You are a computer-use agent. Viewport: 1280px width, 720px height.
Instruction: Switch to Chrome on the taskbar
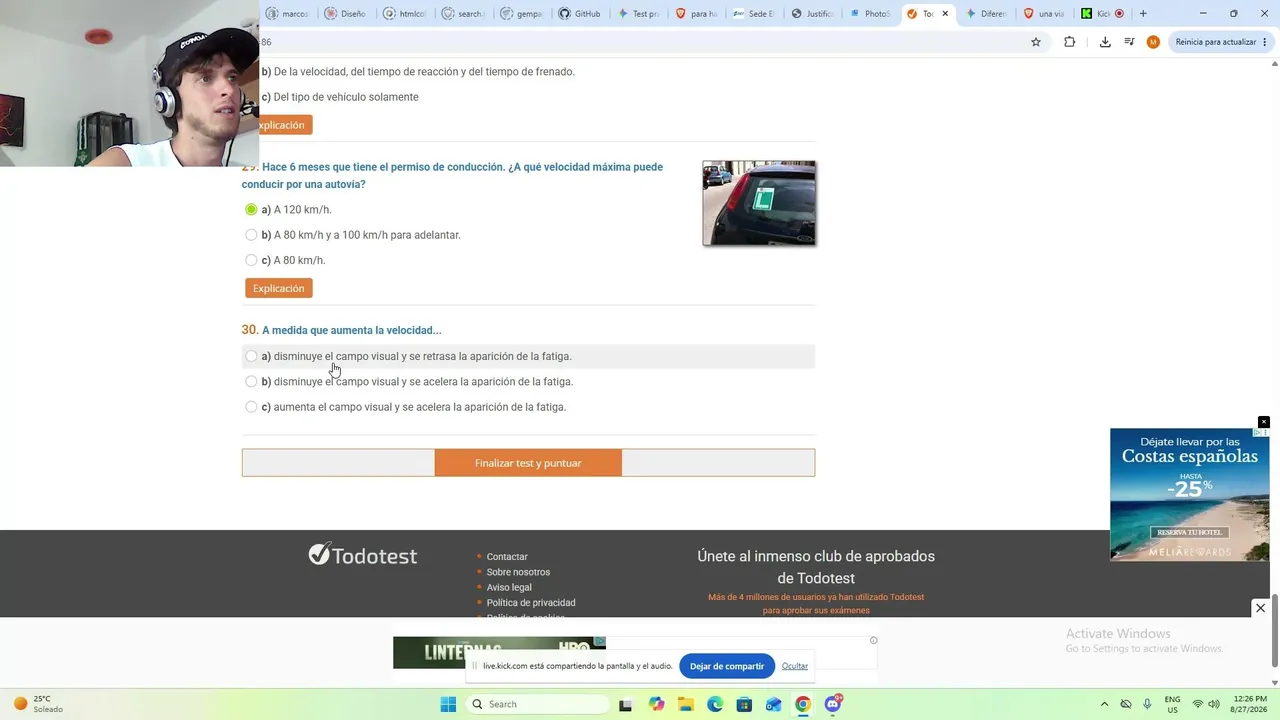[x=802, y=704]
